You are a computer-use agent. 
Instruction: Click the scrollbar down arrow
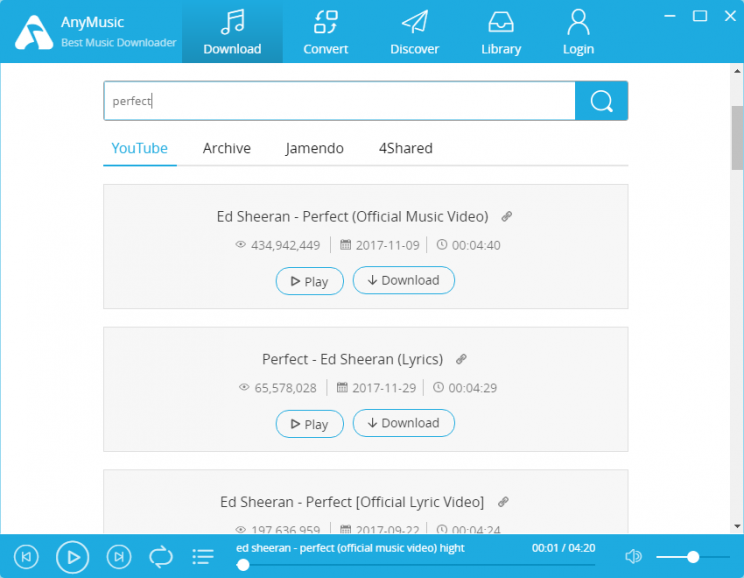click(737, 526)
